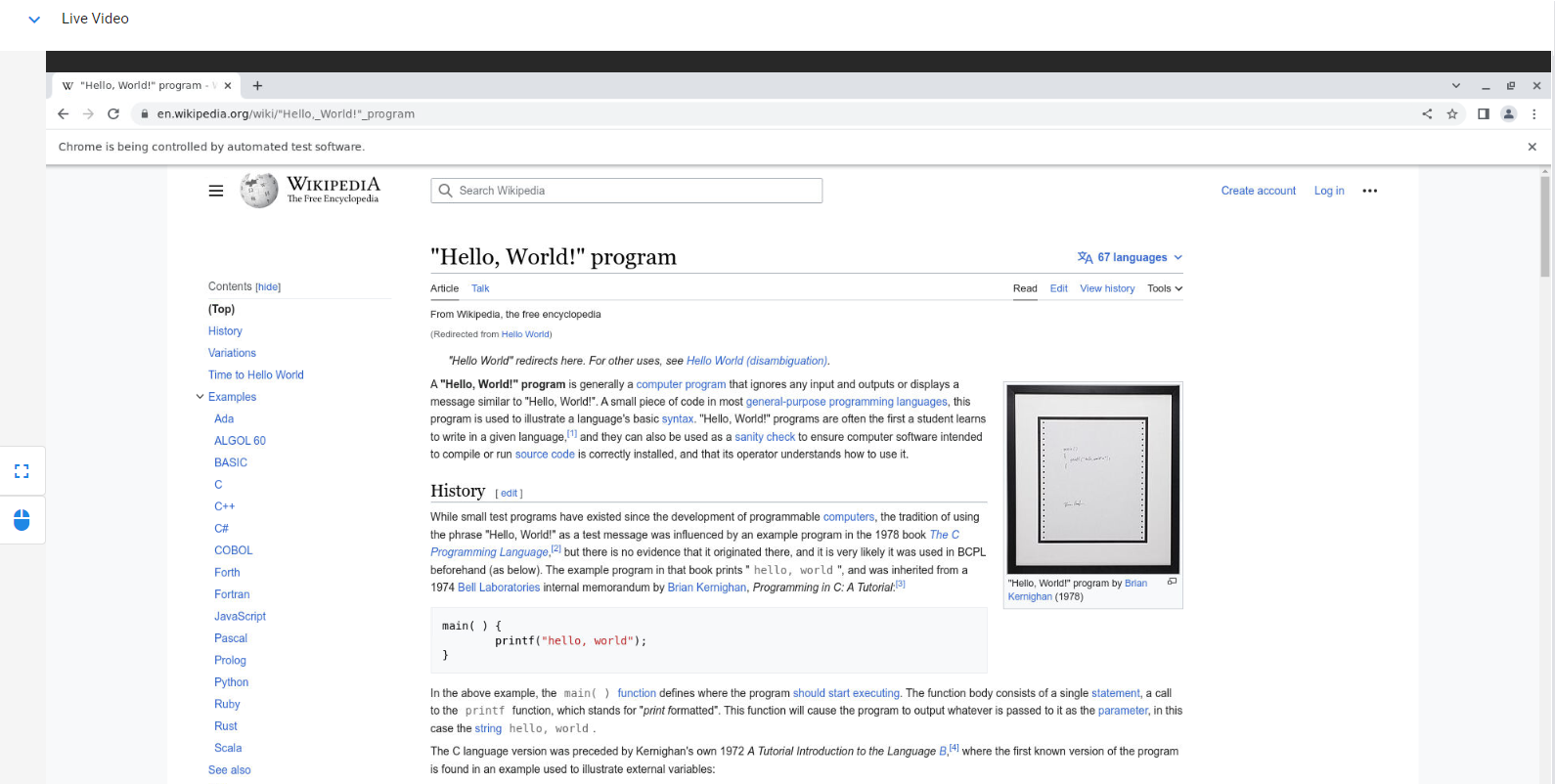
Task: Dismiss the automated test software notice
Action: click(x=1533, y=147)
